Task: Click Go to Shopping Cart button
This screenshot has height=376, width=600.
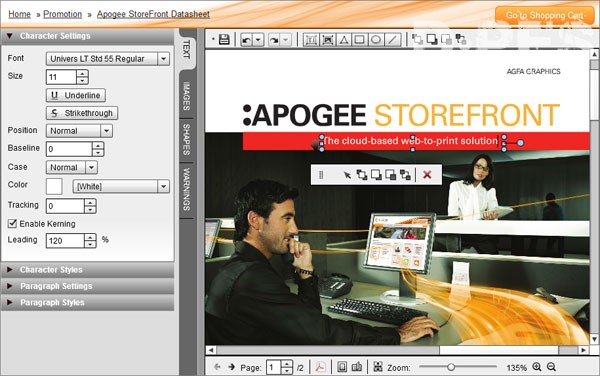Action: click(545, 16)
